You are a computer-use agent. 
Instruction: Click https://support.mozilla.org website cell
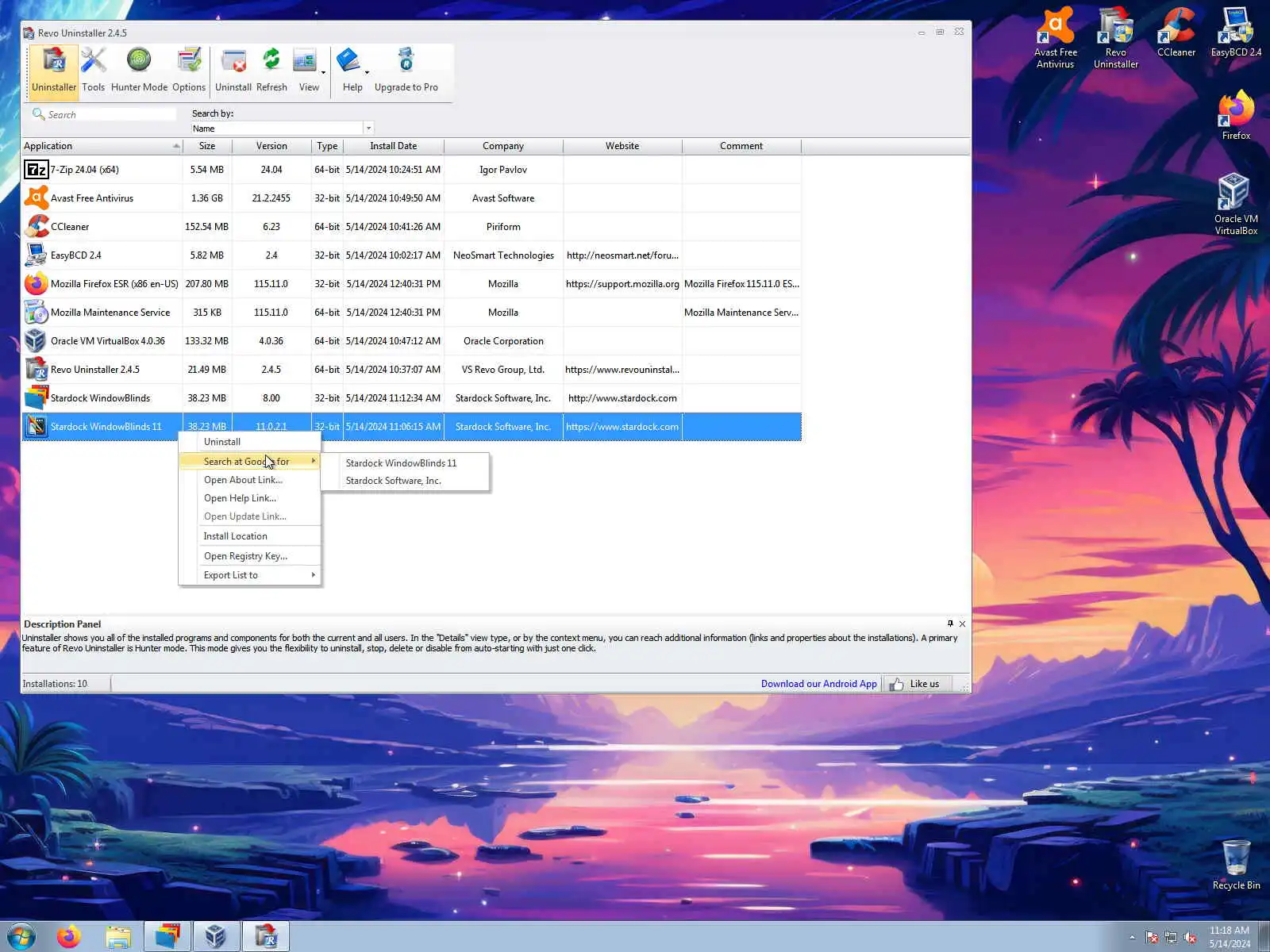[x=622, y=284]
